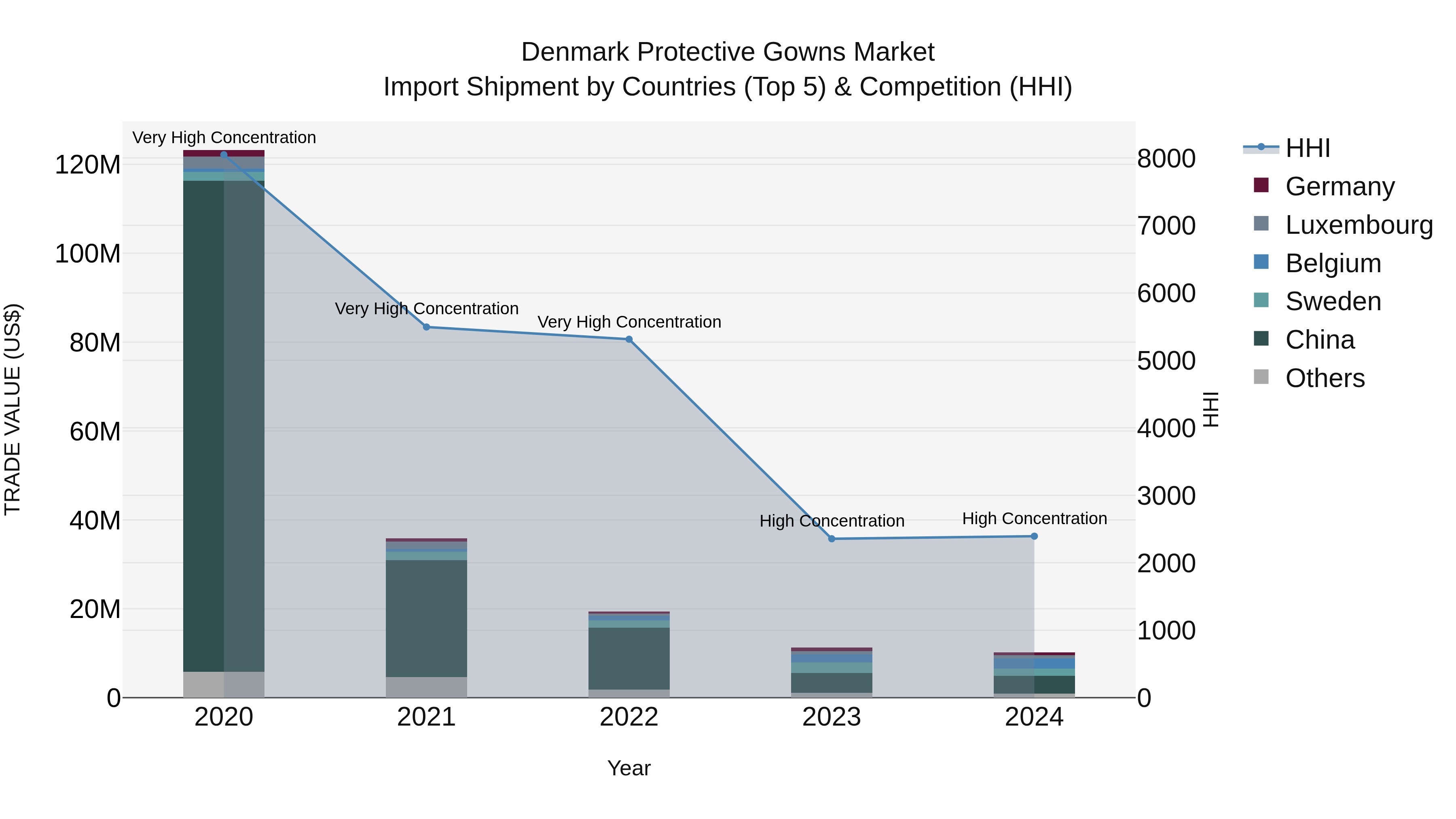
Task: Click the Belgium blue legend swatch
Action: [x=1261, y=262]
